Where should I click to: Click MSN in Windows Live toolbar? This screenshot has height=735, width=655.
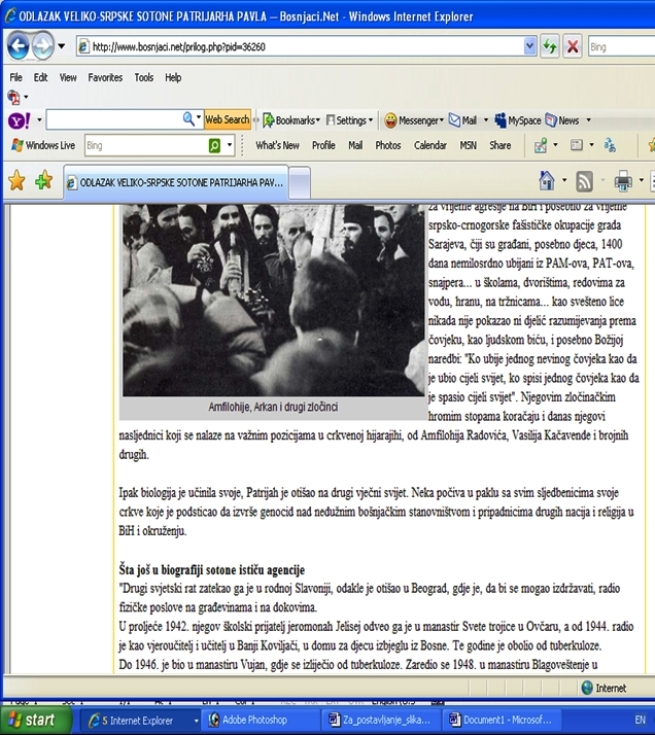pos(468,145)
